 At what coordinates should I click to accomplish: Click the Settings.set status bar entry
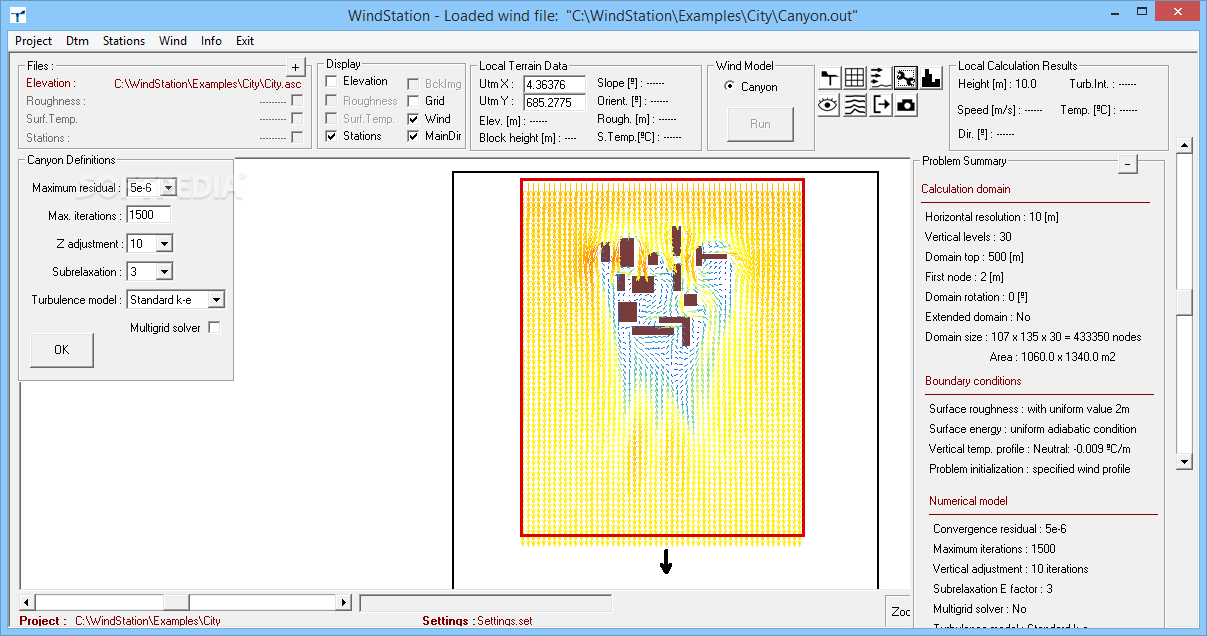(505, 621)
